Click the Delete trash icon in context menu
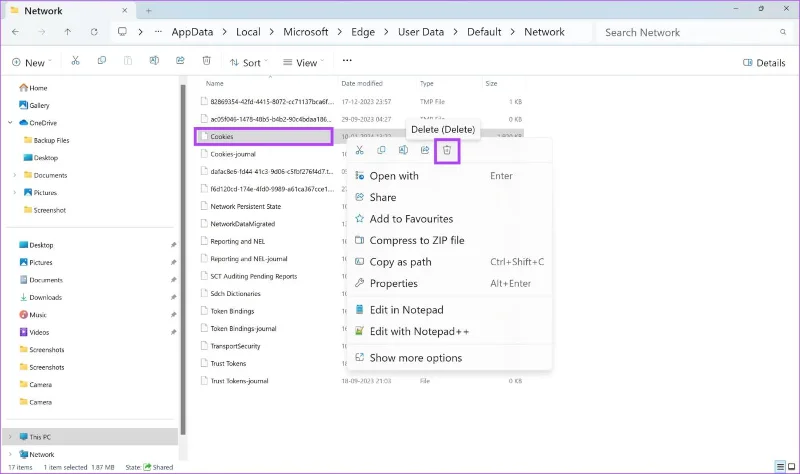 pos(447,150)
